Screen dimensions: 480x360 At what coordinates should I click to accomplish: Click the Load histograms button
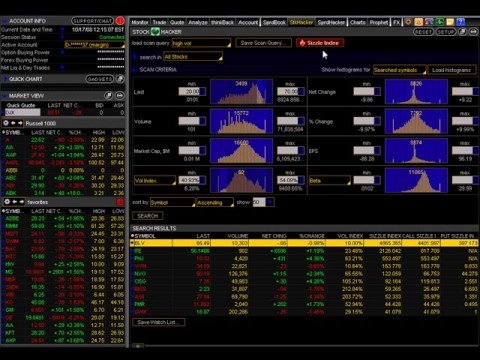[452, 70]
